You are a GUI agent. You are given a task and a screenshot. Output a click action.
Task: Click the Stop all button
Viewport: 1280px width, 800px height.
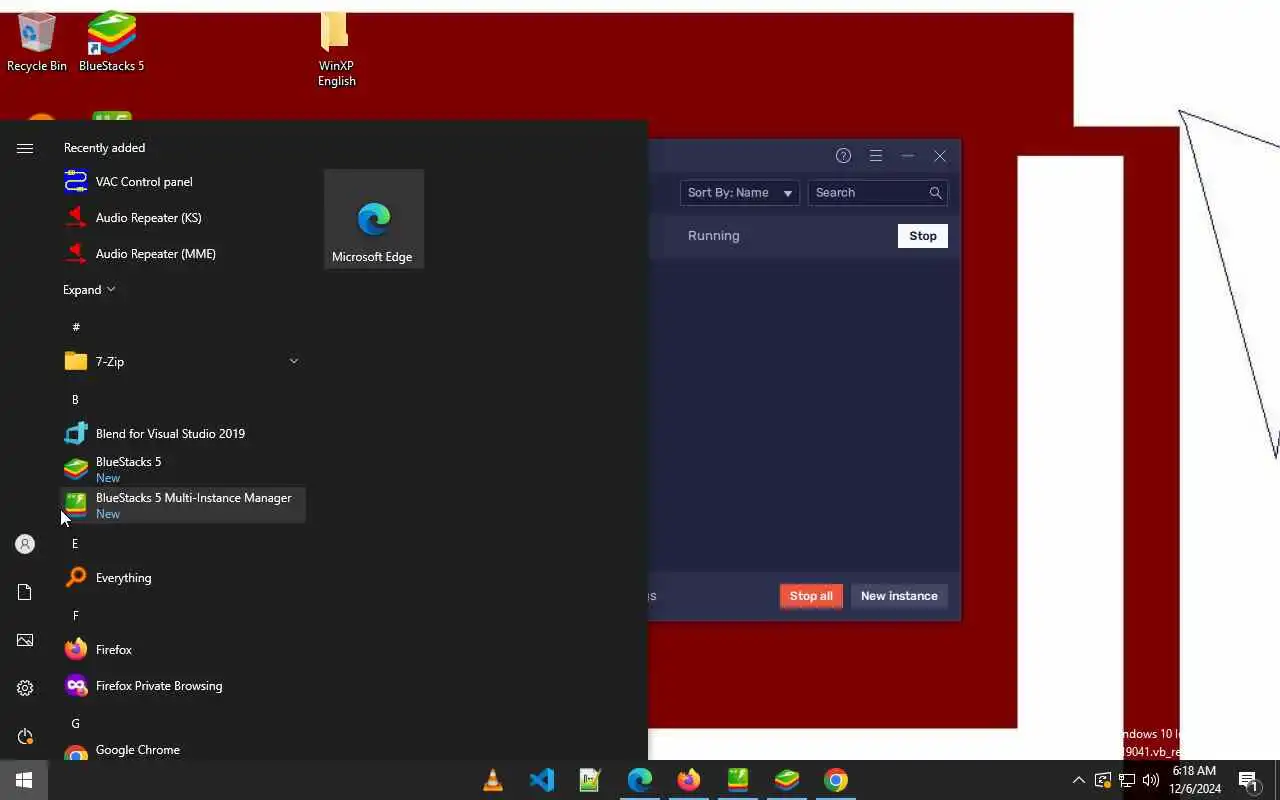(811, 596)
